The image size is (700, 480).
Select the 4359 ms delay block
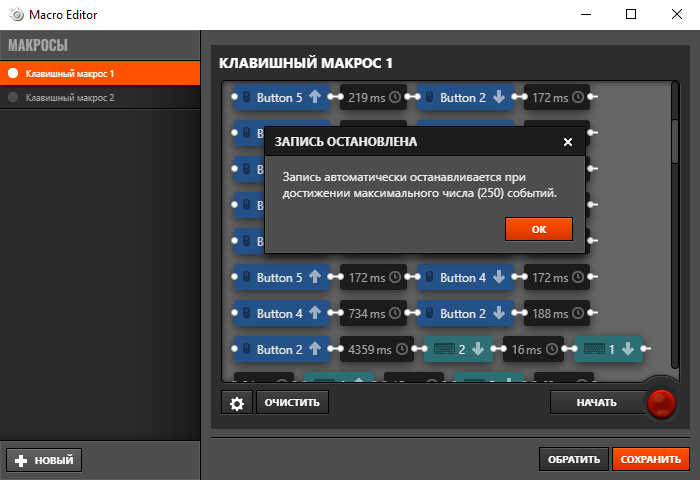click(377, 349)
